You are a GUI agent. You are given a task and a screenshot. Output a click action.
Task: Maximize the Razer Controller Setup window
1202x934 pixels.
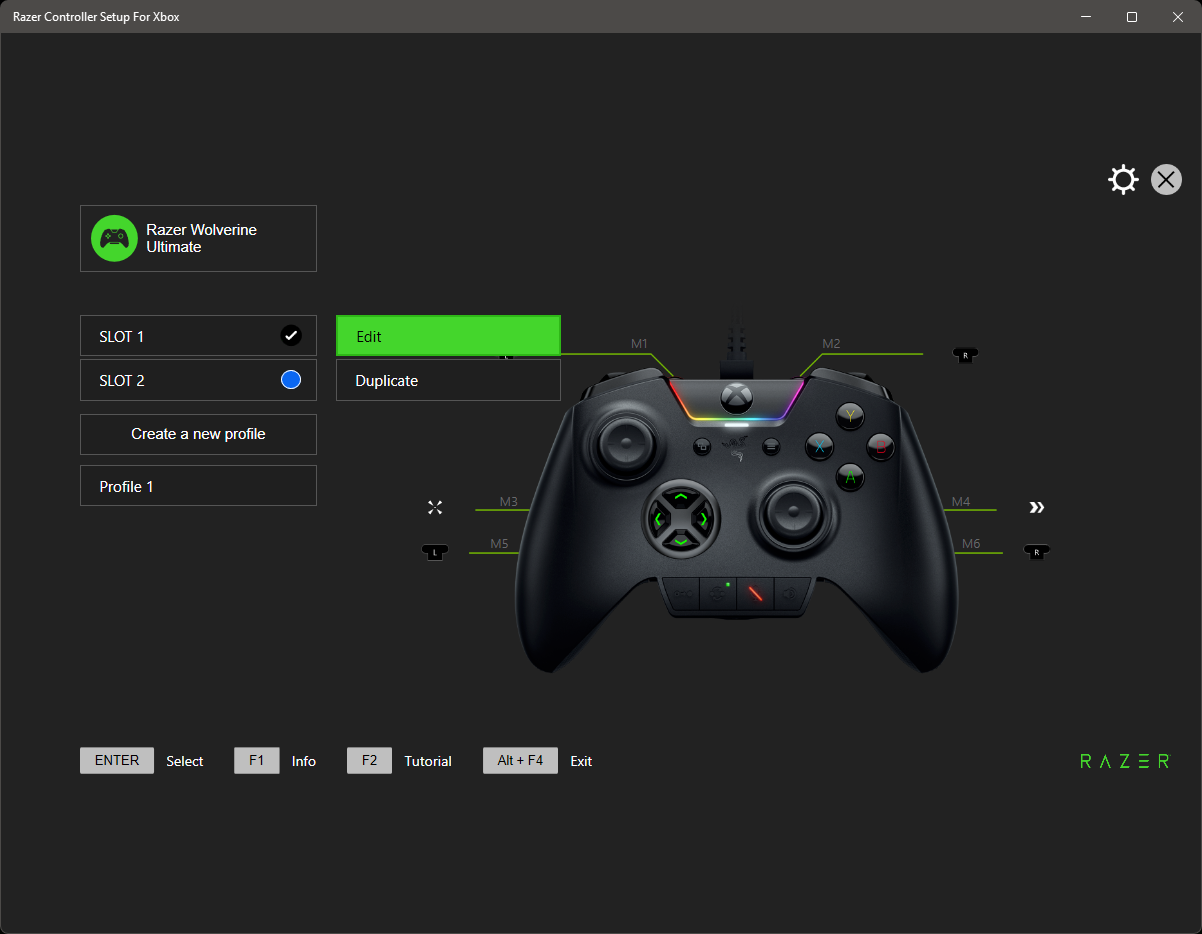[x=1131, y=17]
